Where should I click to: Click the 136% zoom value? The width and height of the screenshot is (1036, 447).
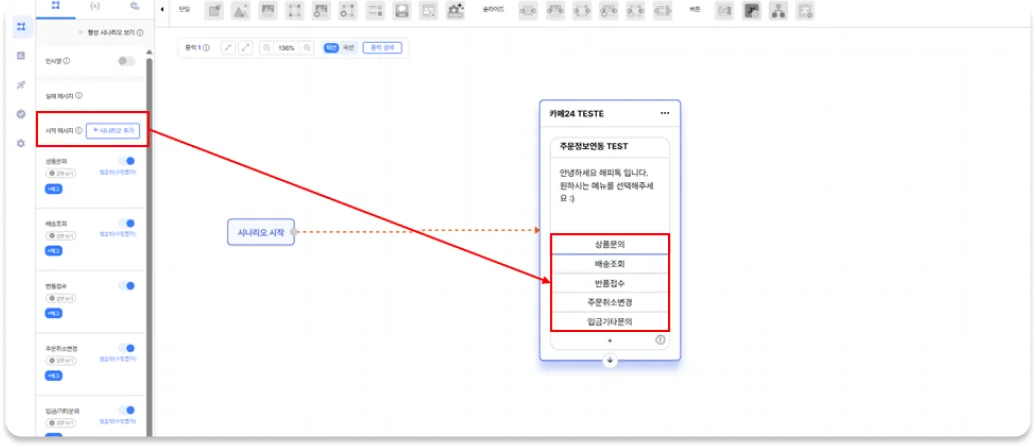286,48
